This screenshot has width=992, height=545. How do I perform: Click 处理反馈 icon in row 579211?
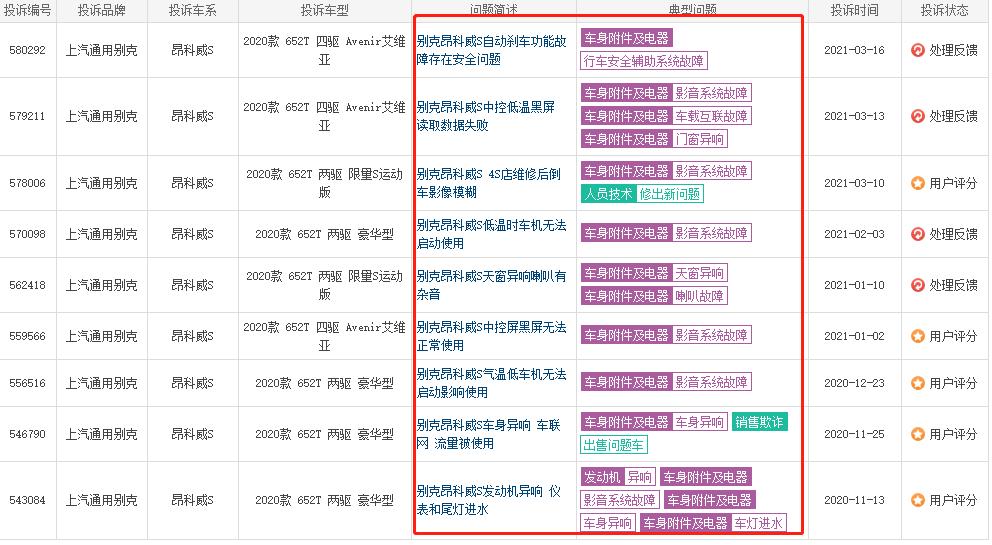(x=917, y=116)
